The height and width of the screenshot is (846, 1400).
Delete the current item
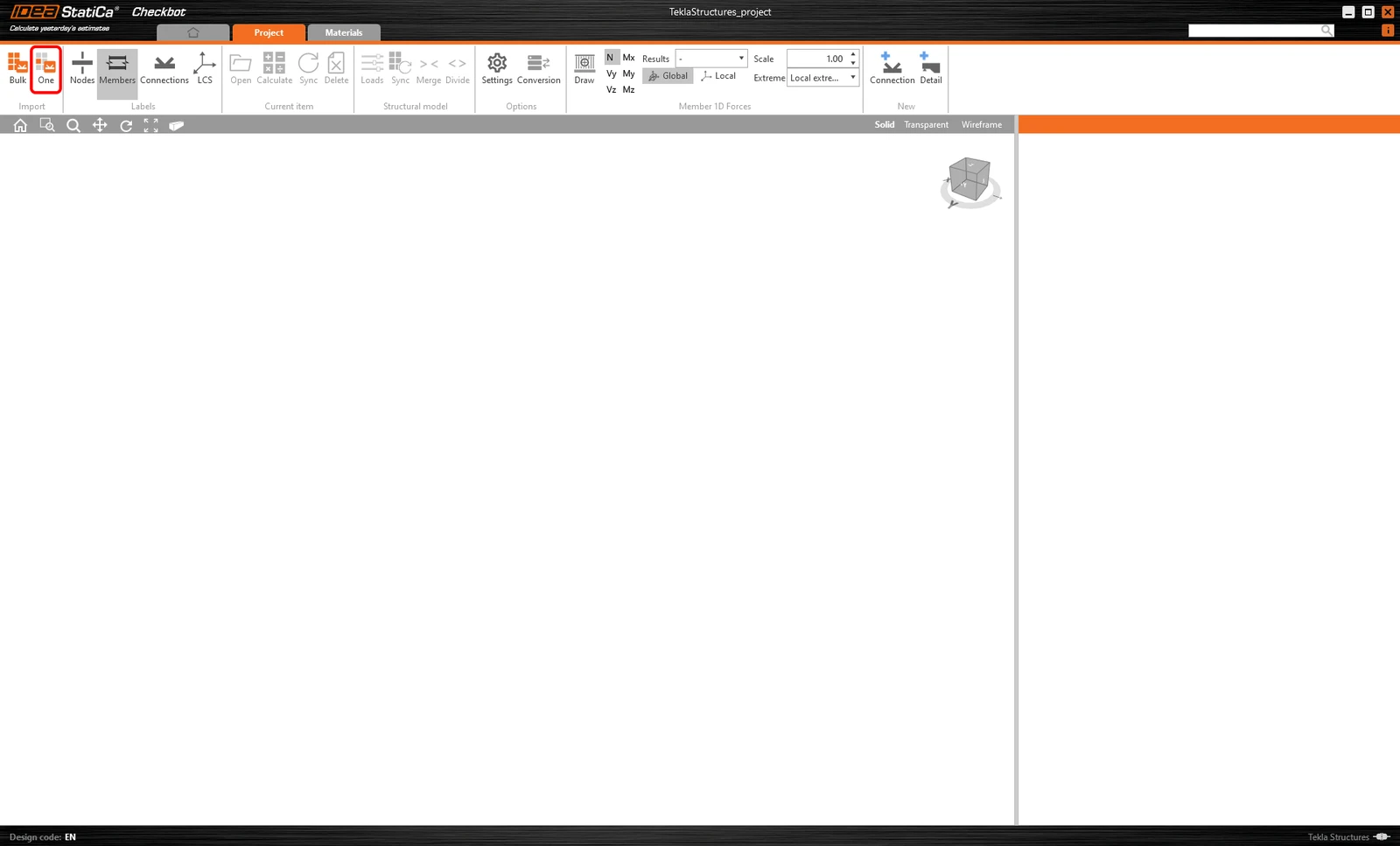coord(336,69)
